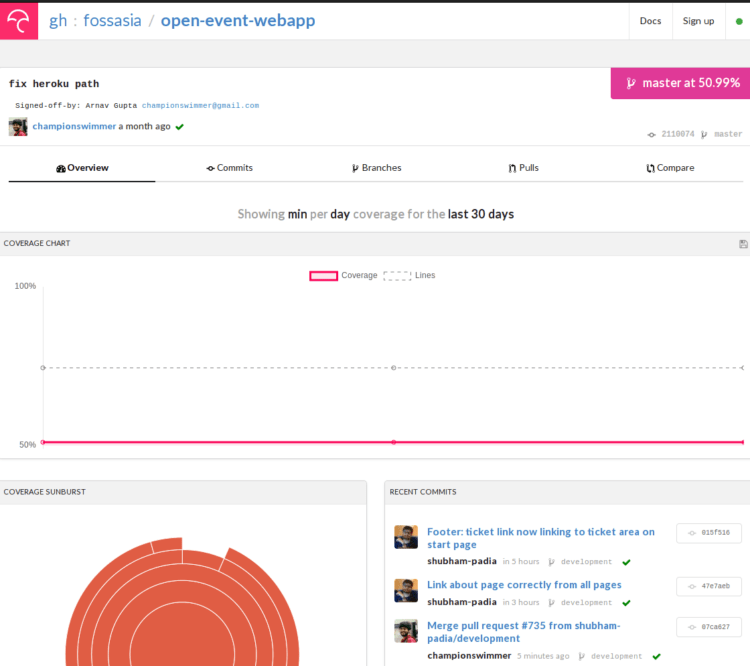Open development branch on 5 minutes ago row
Screen dimensions: 750x666
click(617, 656)
